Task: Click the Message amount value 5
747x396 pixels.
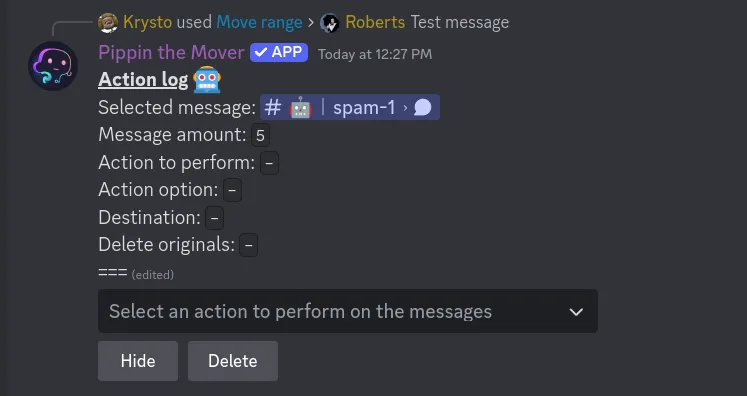Action: [260, 135]
